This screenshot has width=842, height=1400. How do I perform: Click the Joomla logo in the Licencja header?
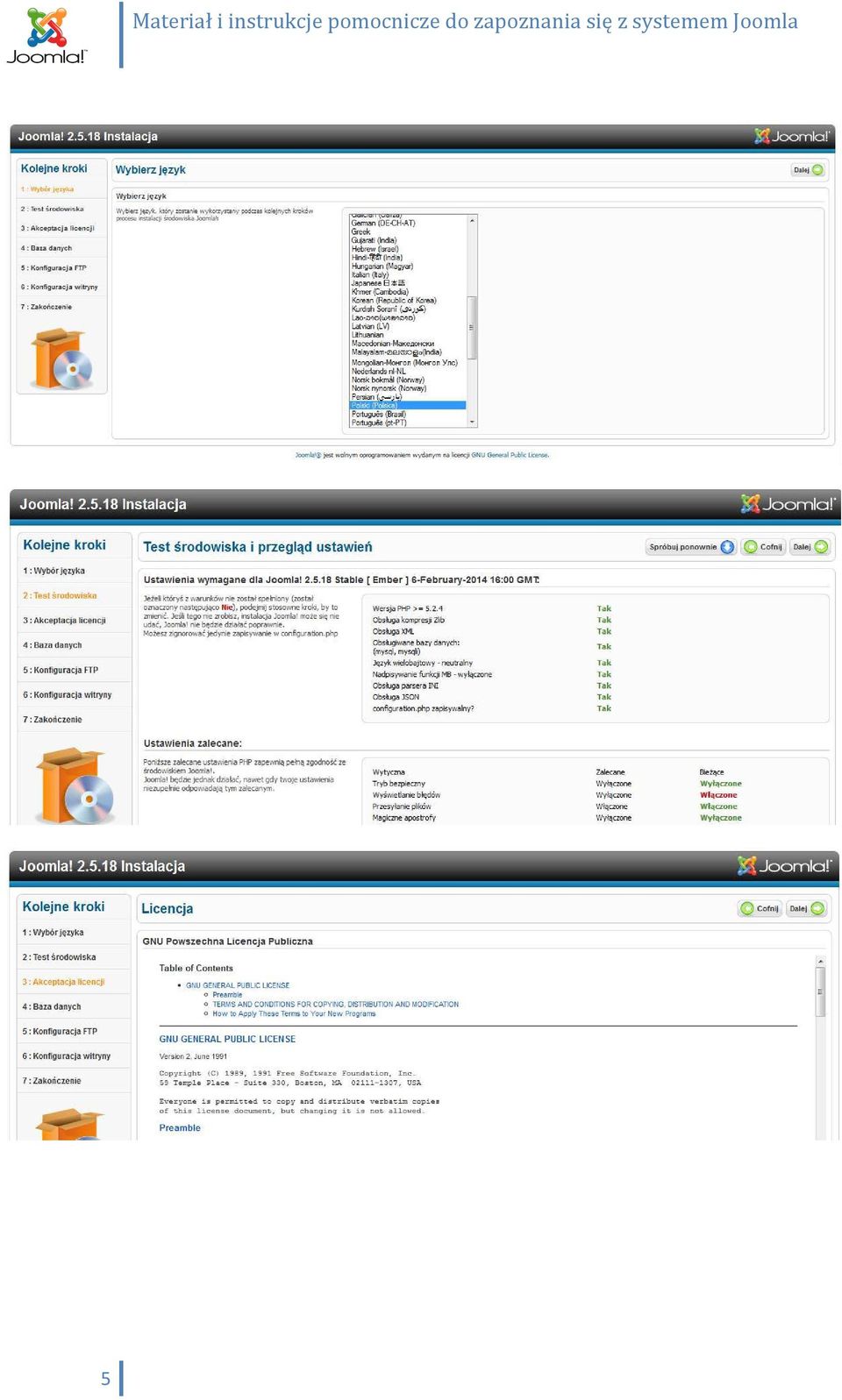(783, 866)
